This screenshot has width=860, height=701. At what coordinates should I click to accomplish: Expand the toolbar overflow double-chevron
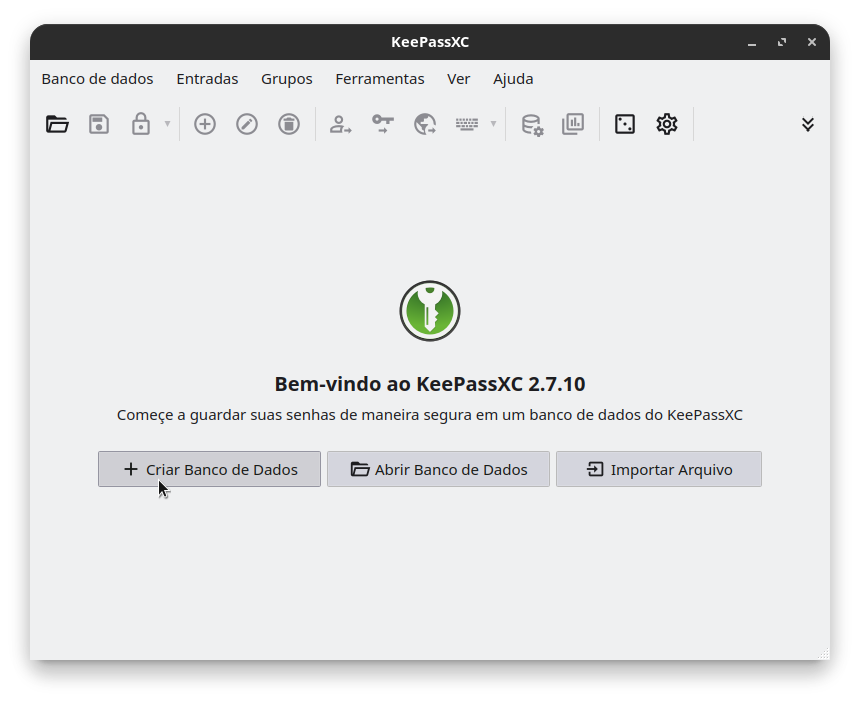(x=807, y=125)
